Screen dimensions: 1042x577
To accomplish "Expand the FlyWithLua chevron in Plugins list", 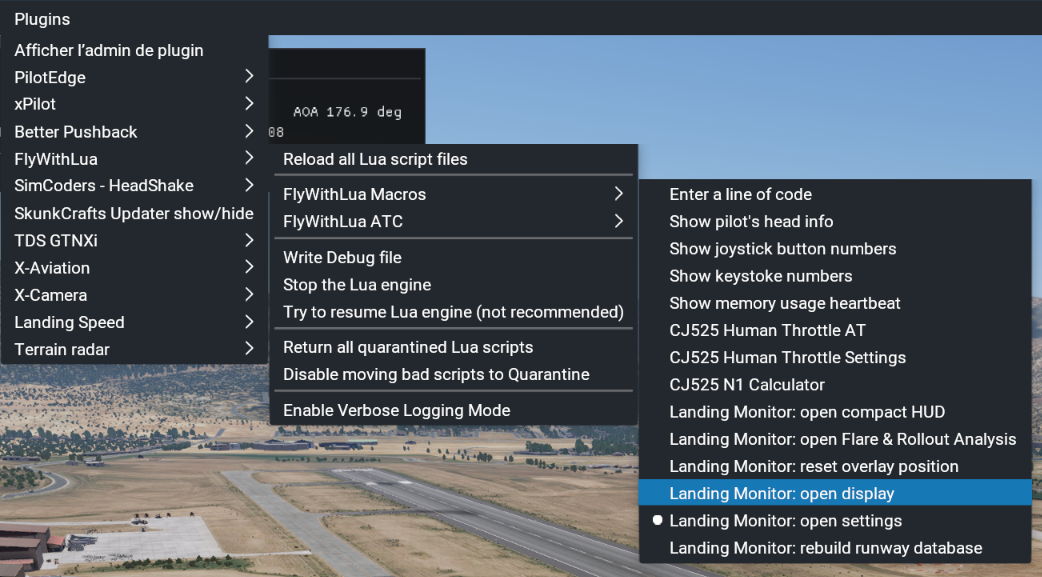I will click(x=249, y=158).
